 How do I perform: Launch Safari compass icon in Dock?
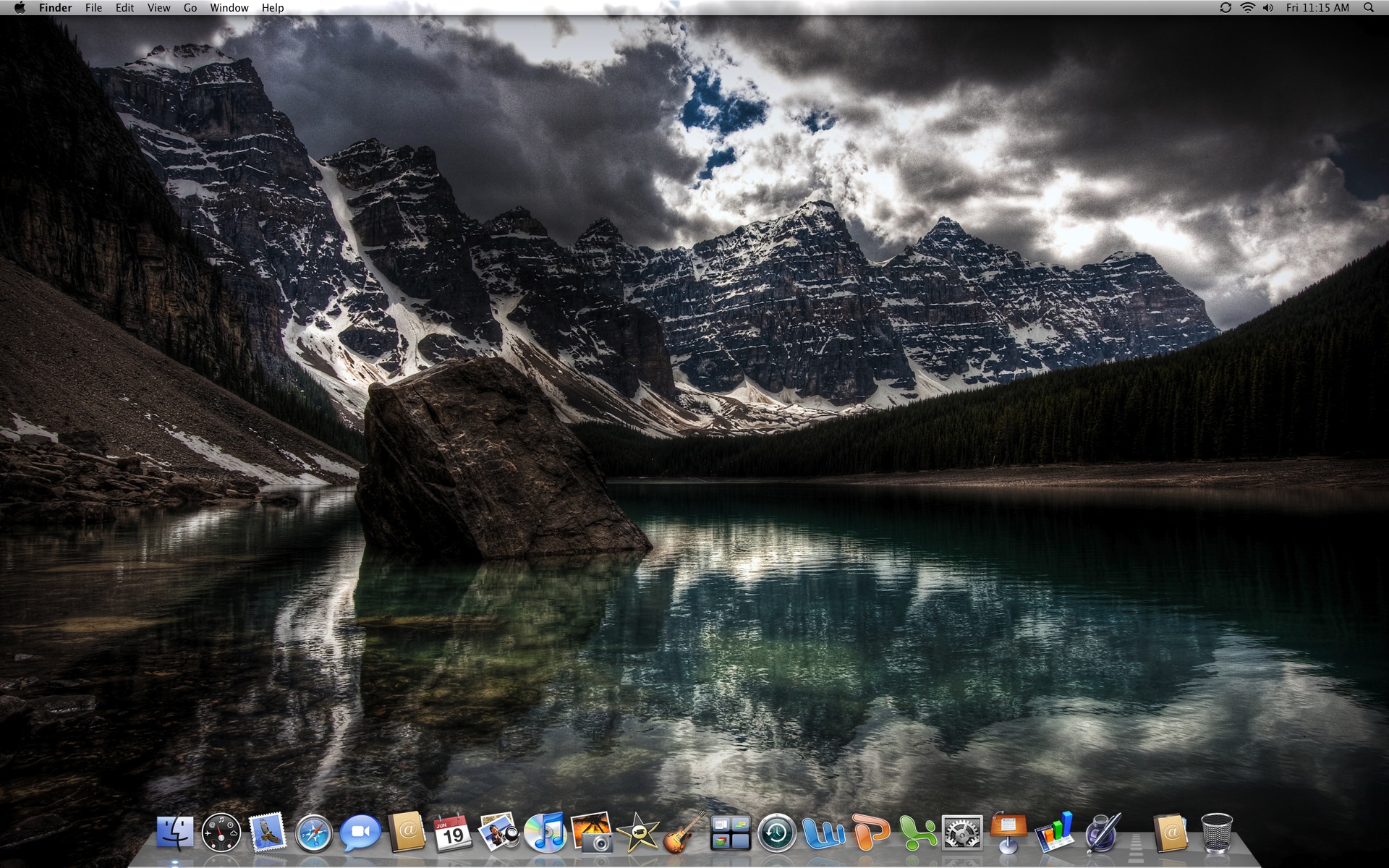tap(313, 833)
